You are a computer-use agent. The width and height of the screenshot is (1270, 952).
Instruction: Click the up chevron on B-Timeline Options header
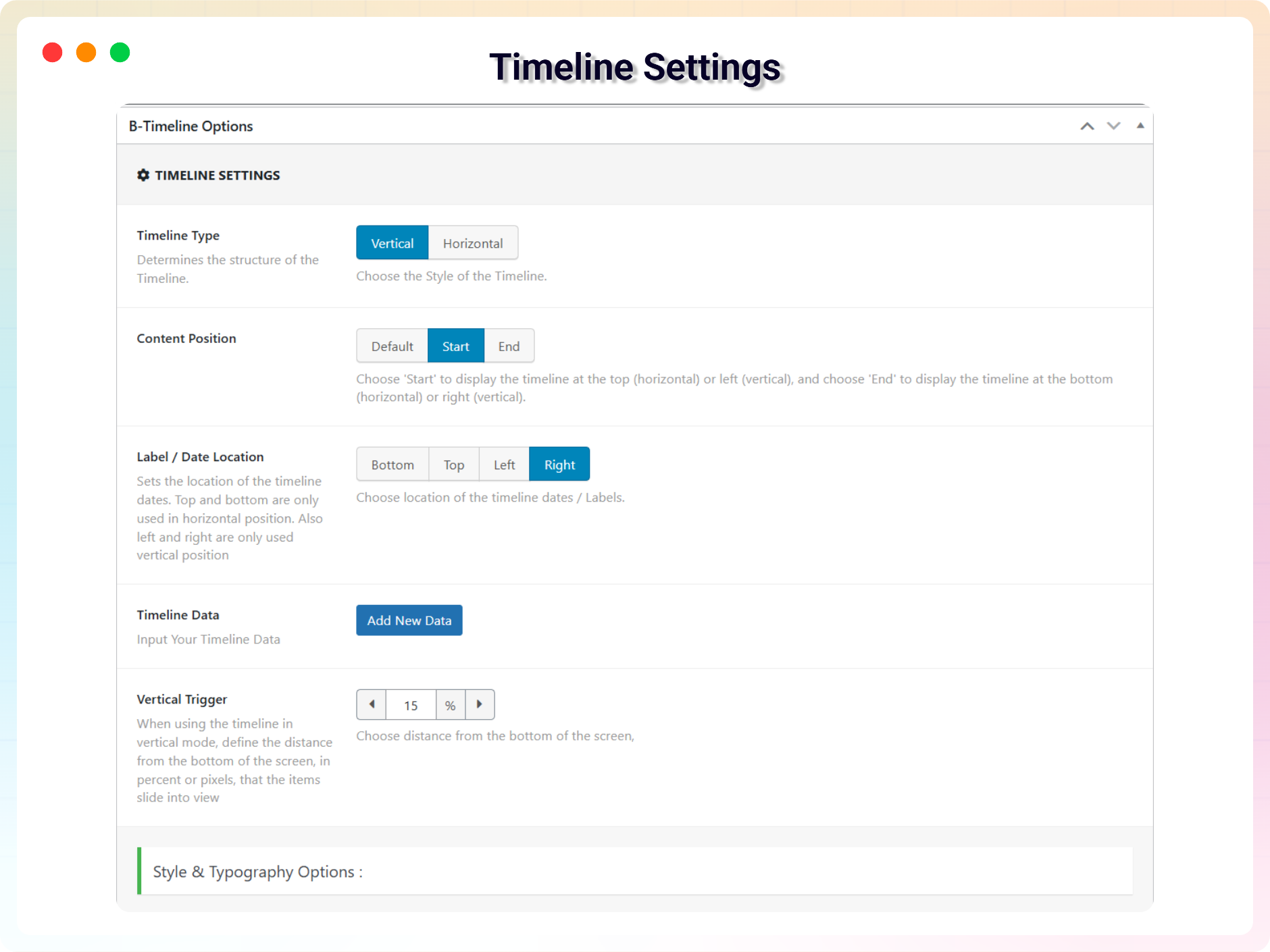pyautogui.click(x=1086, y=126)
